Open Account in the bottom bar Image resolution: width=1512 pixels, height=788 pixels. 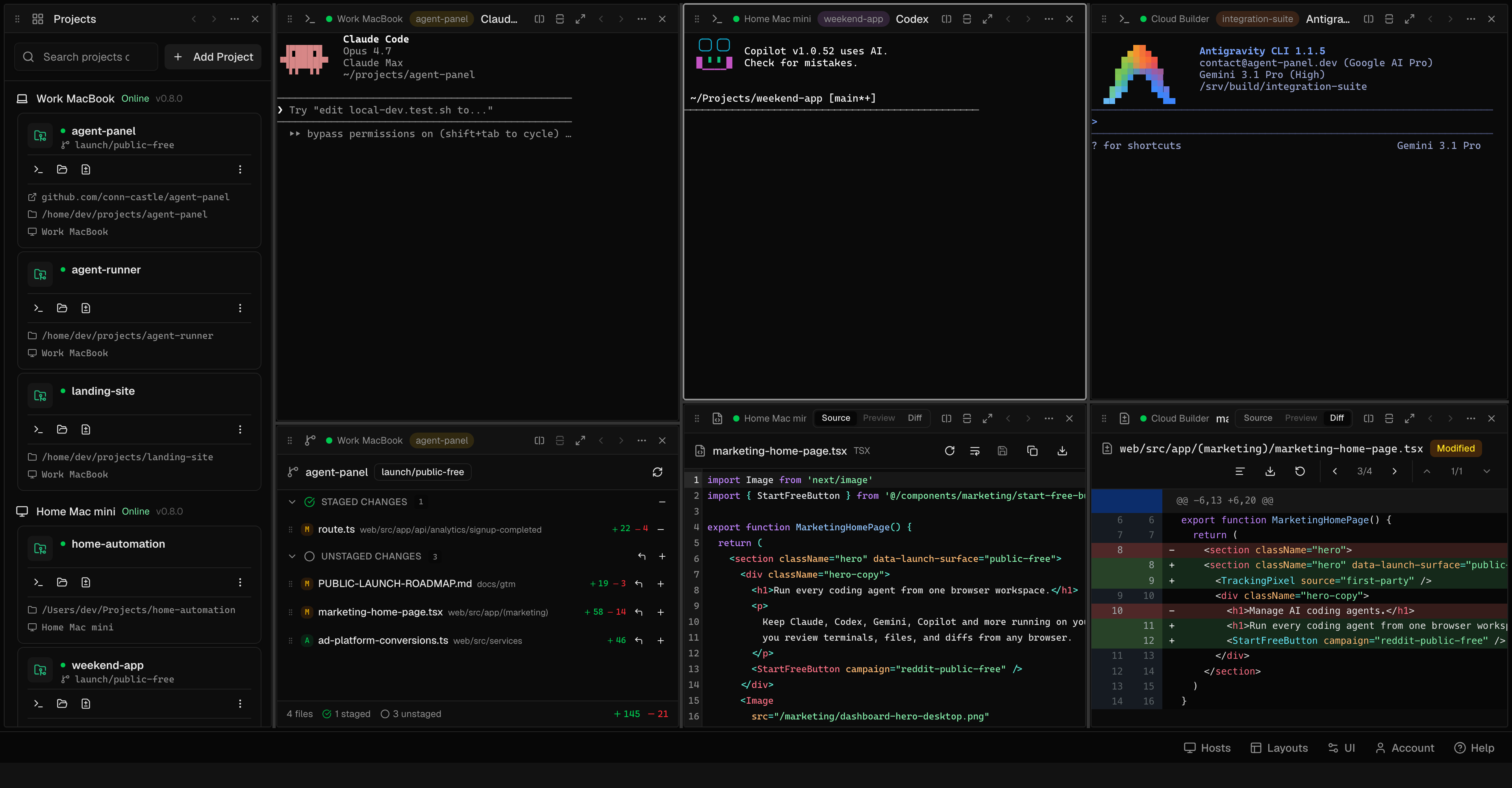click(x=1405, y=748)
